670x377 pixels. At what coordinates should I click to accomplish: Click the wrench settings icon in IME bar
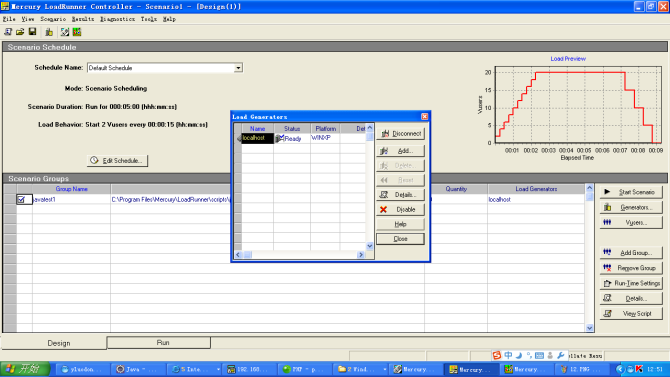(x=561, y=355)
